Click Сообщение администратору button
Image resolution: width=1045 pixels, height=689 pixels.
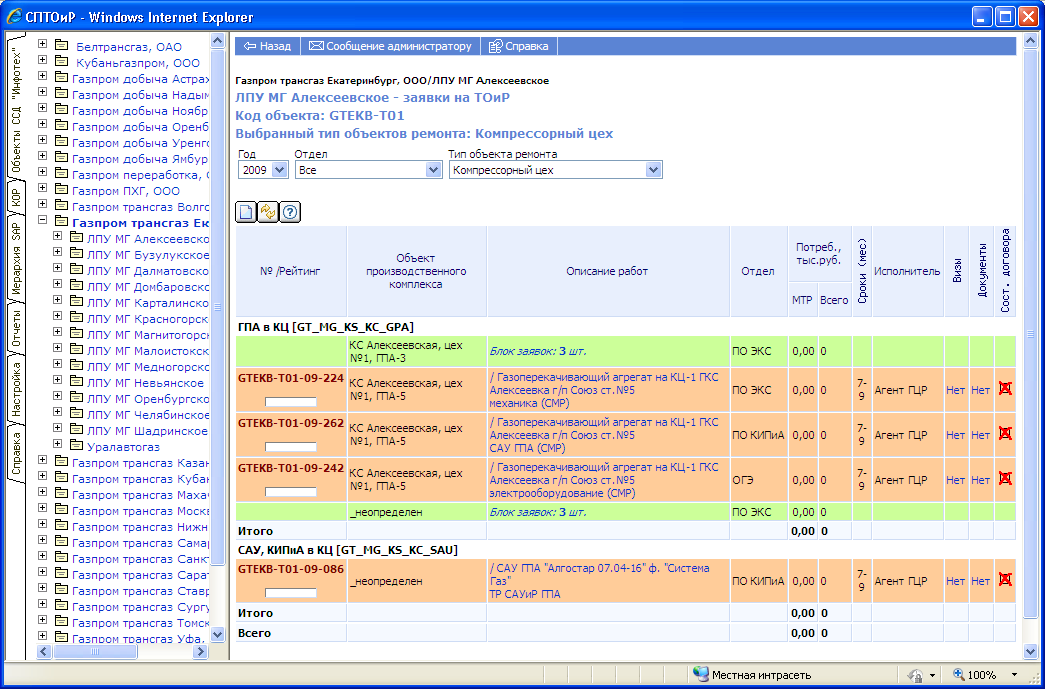click(391, 46)
